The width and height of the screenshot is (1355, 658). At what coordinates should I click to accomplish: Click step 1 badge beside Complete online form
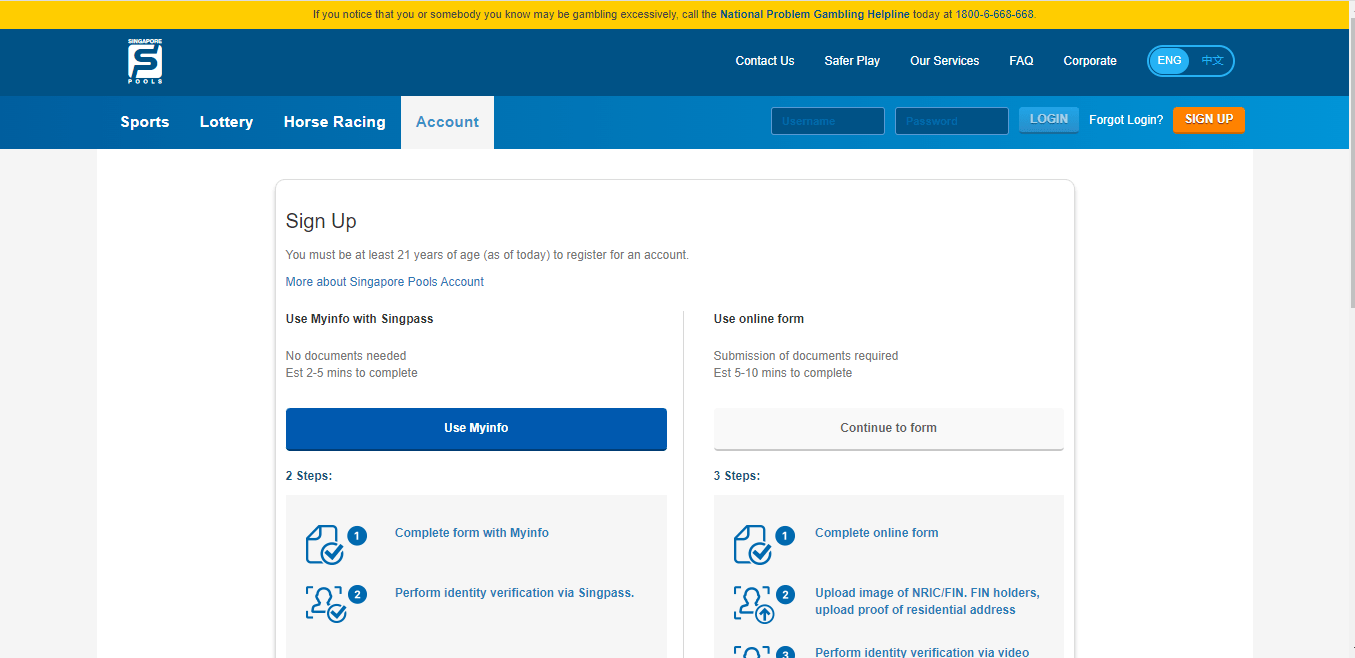786,536
